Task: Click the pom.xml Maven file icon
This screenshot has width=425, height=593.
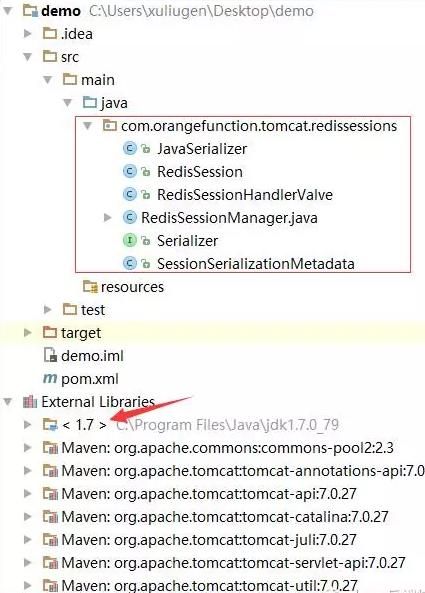Action: click(50, 378)
